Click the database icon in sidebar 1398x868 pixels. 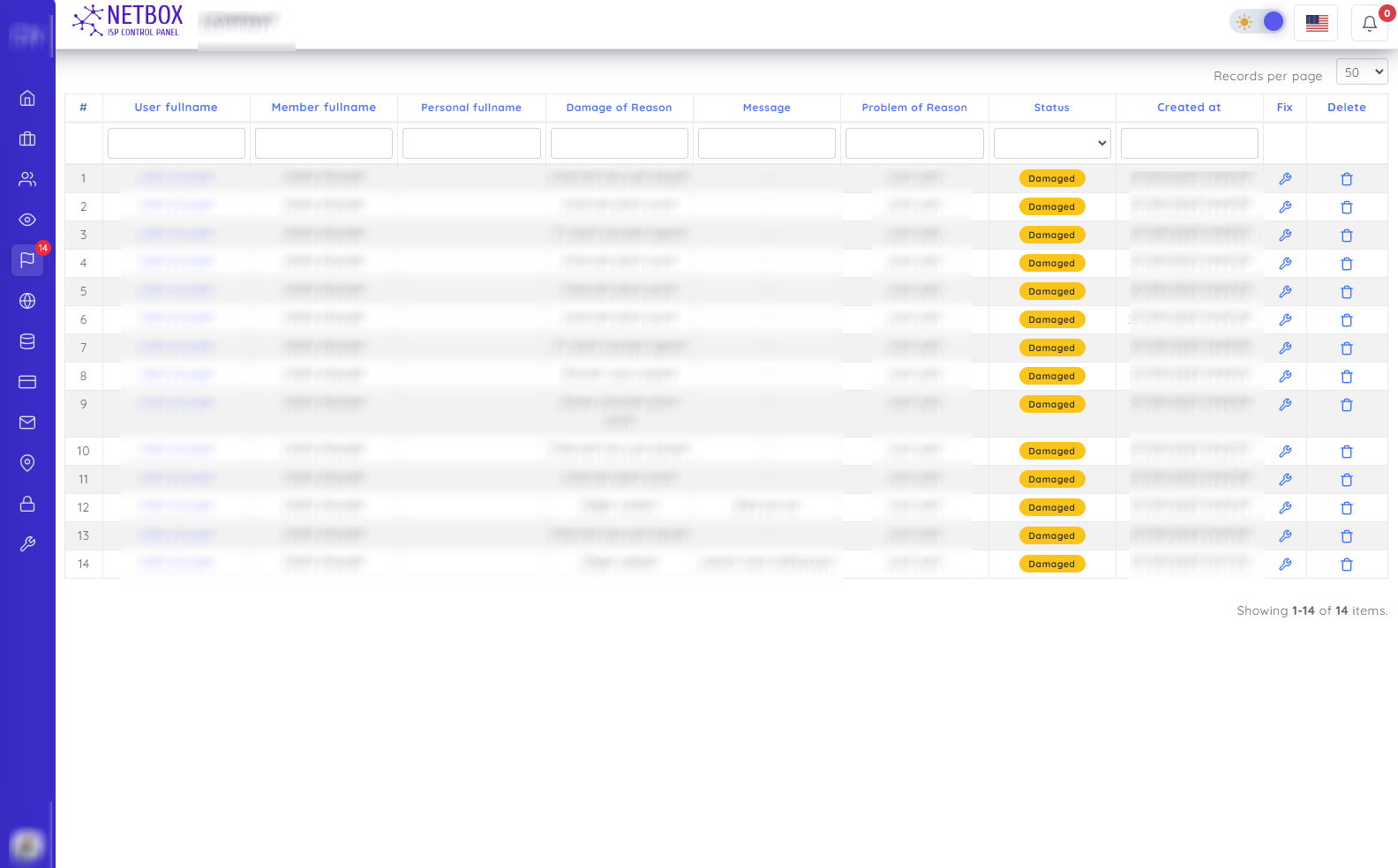(x=27, y=341)
